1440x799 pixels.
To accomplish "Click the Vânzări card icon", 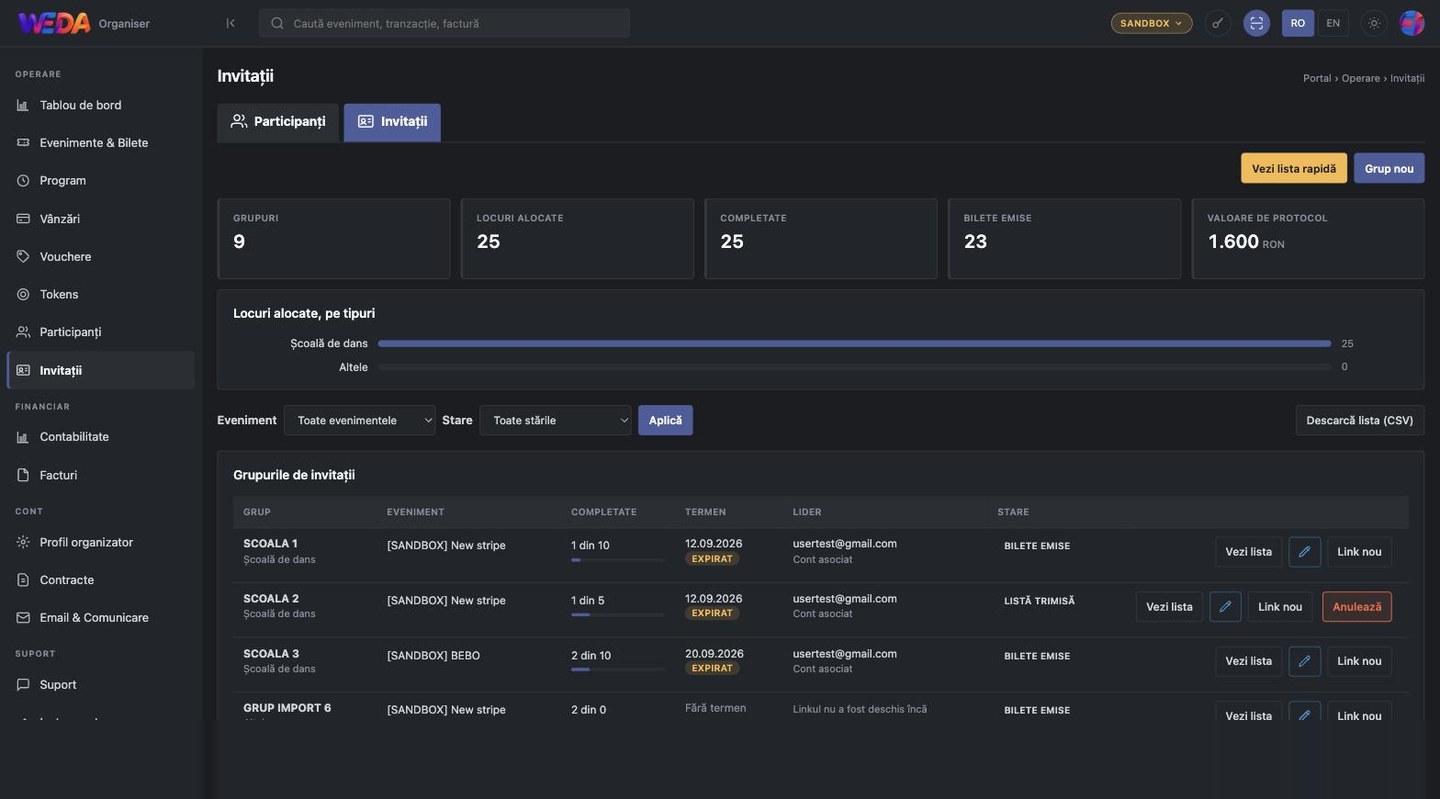I will pos(23,219).
